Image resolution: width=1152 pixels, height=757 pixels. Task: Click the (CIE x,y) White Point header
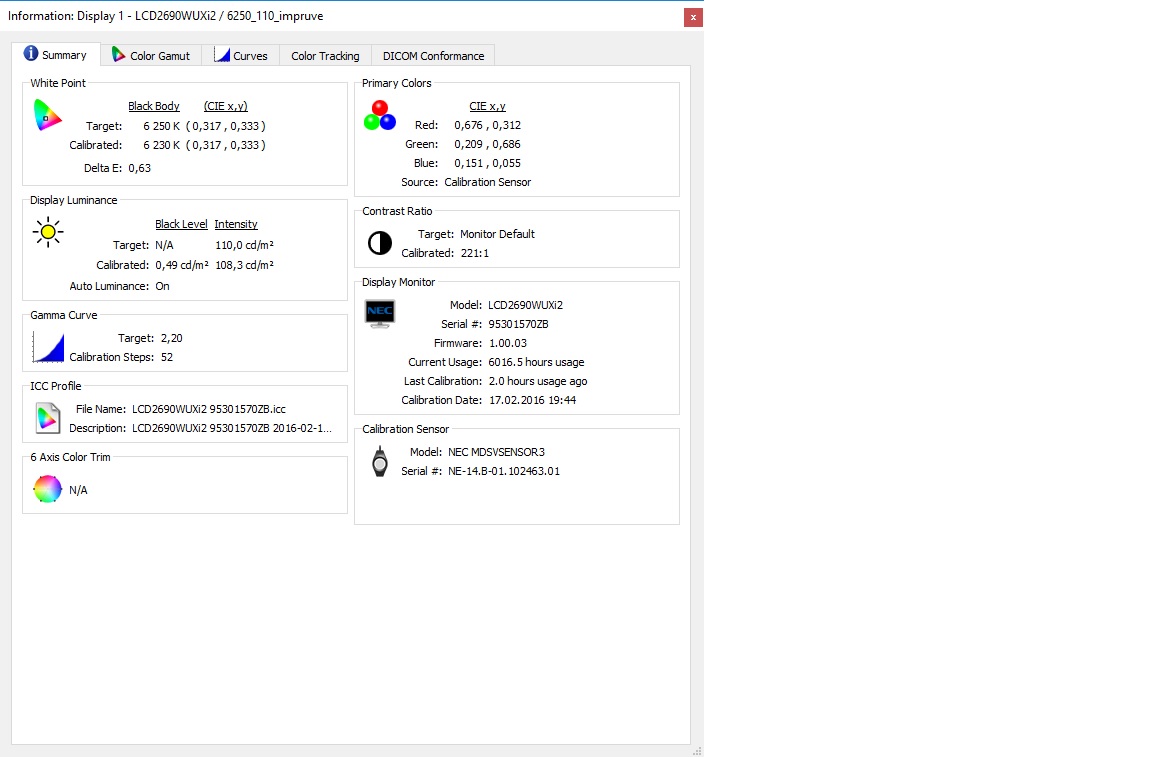[226, 106]
